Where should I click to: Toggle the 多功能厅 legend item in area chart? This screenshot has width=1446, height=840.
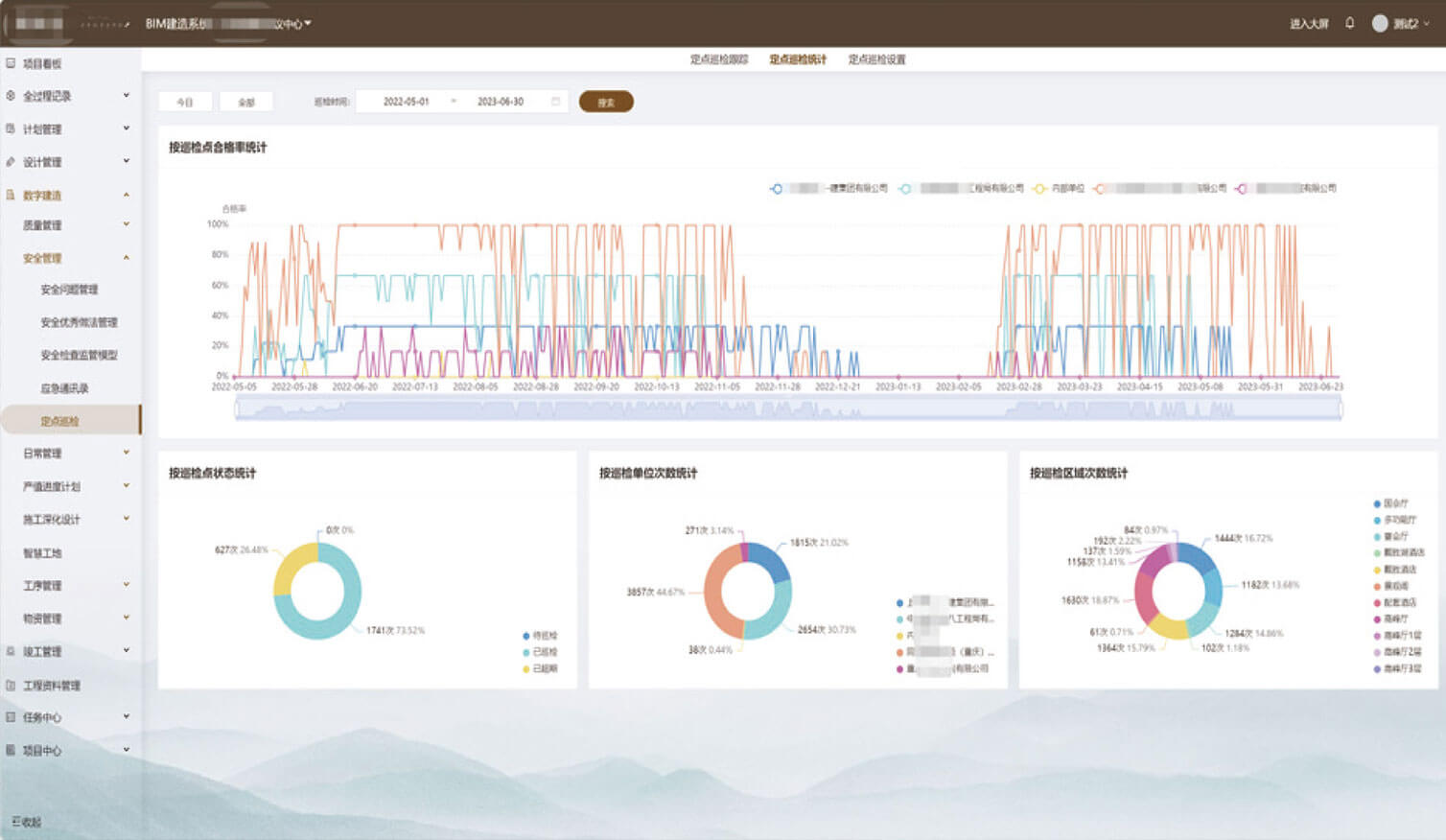(1395, 520)
